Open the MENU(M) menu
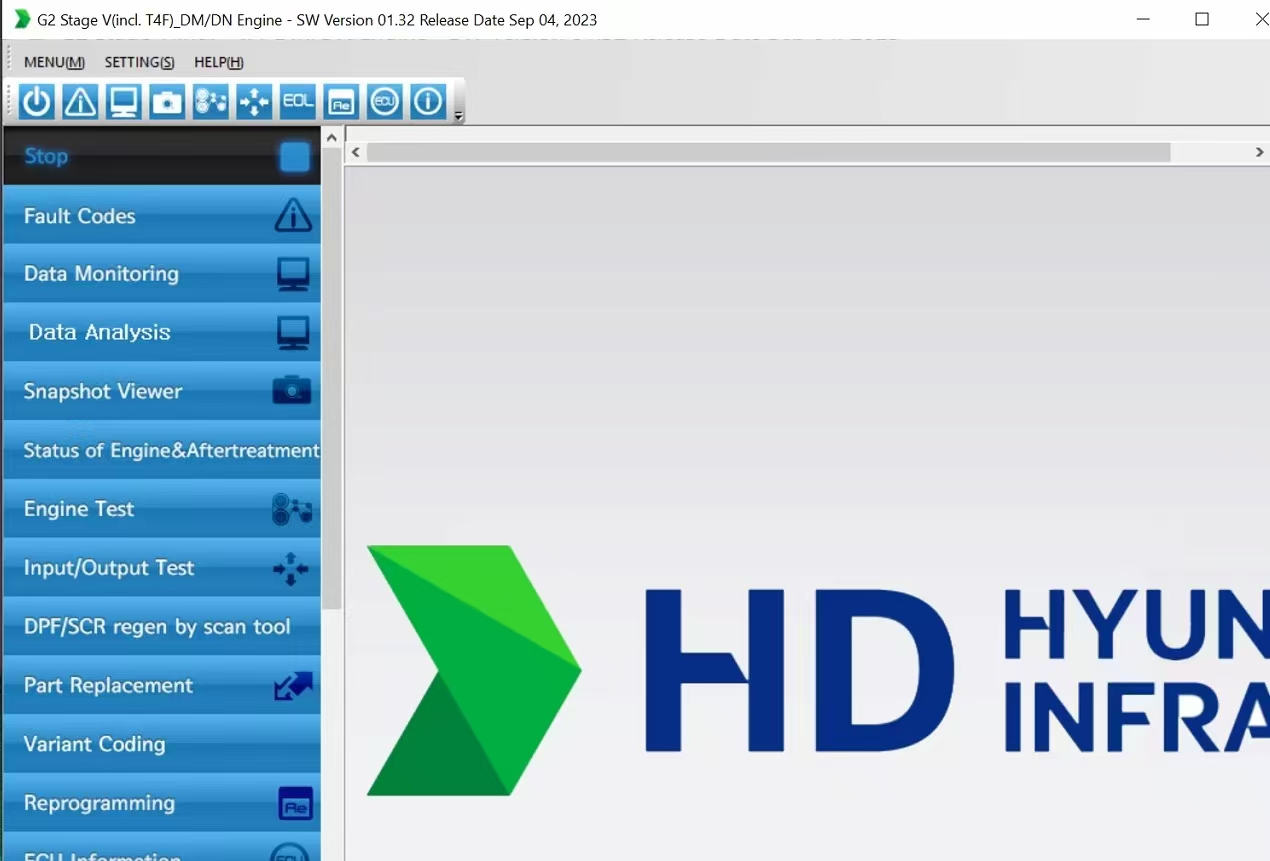The width and height of the screenshot is (1270, 861). click(x=54, y=62)
